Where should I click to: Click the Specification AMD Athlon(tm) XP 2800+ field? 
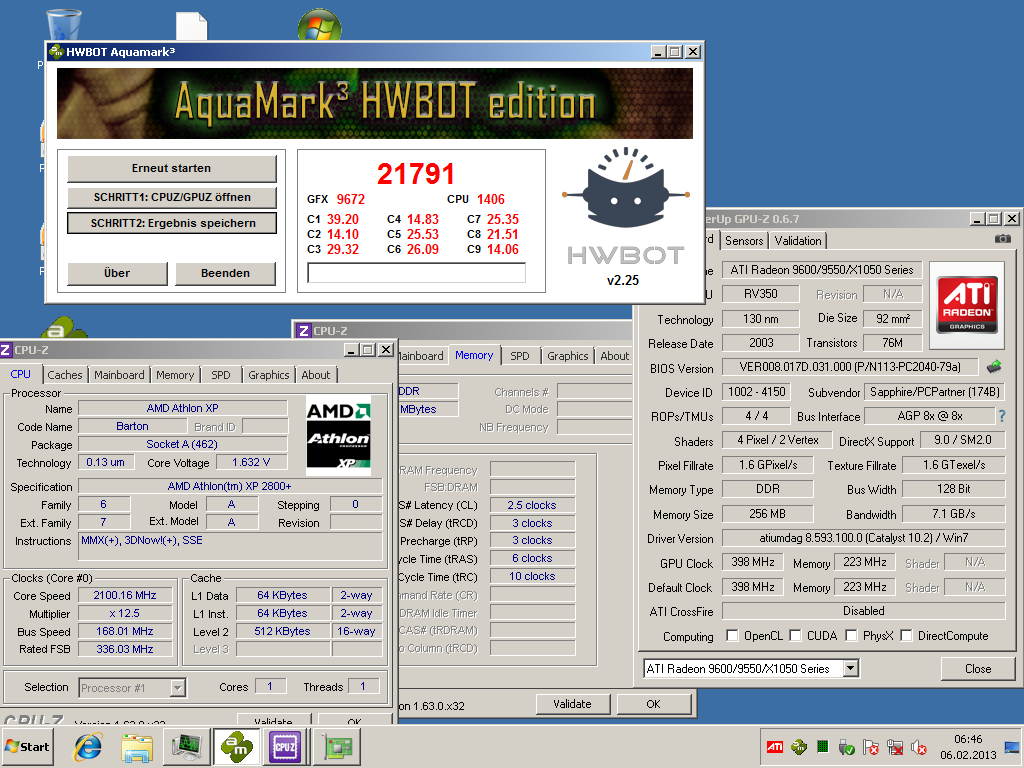coord(230,486)
